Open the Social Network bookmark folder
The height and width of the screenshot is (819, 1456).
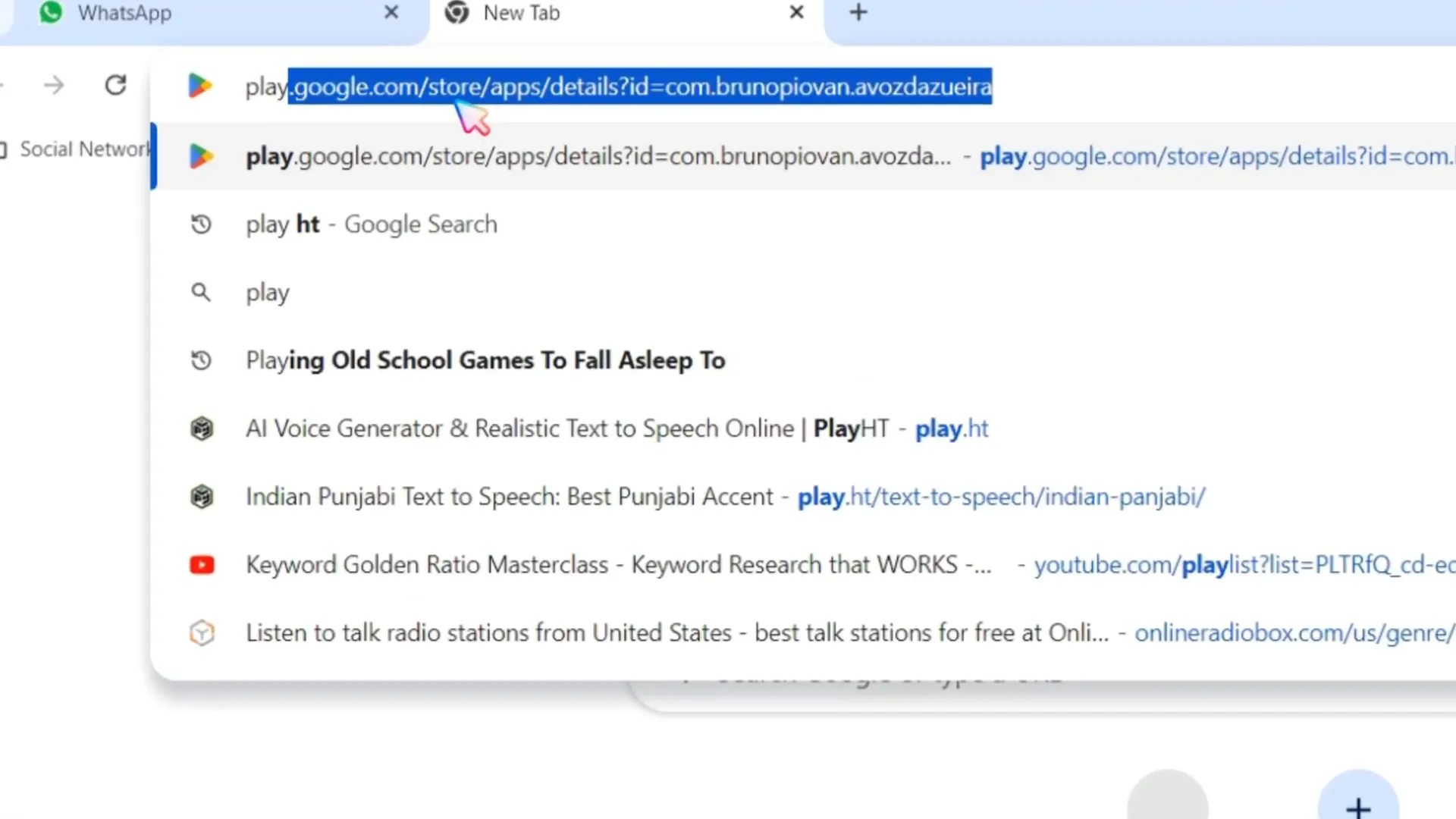click(x=76, y=149)
